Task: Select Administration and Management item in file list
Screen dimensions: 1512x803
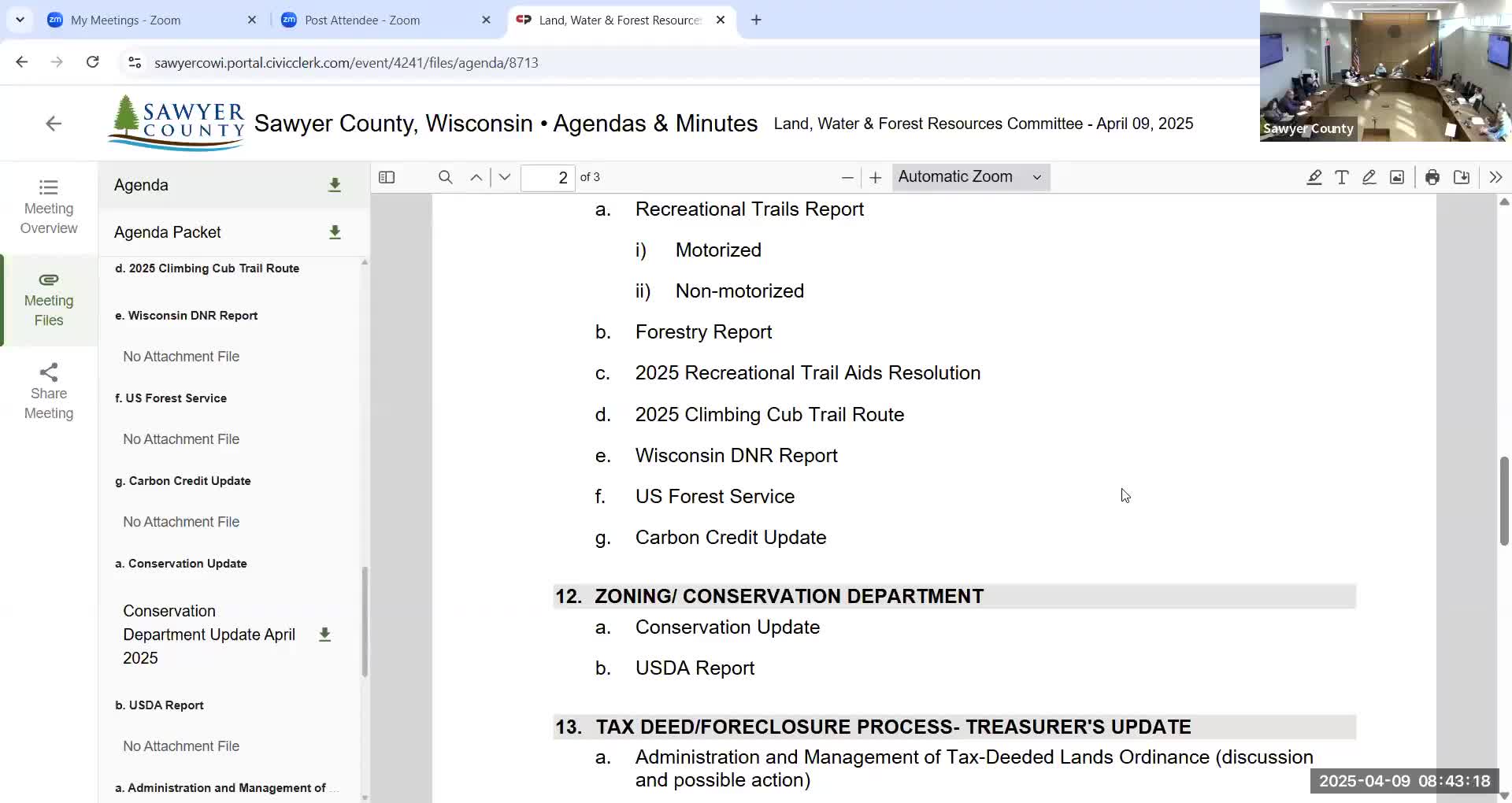Action: click(227, 788)
